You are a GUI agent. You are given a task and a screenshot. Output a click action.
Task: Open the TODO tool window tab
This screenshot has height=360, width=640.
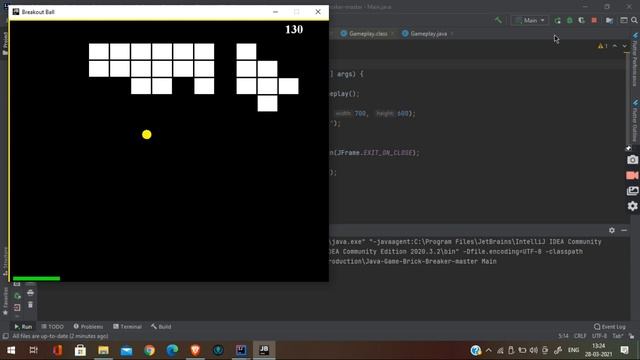pyautogui.click(x=52, y=327)
